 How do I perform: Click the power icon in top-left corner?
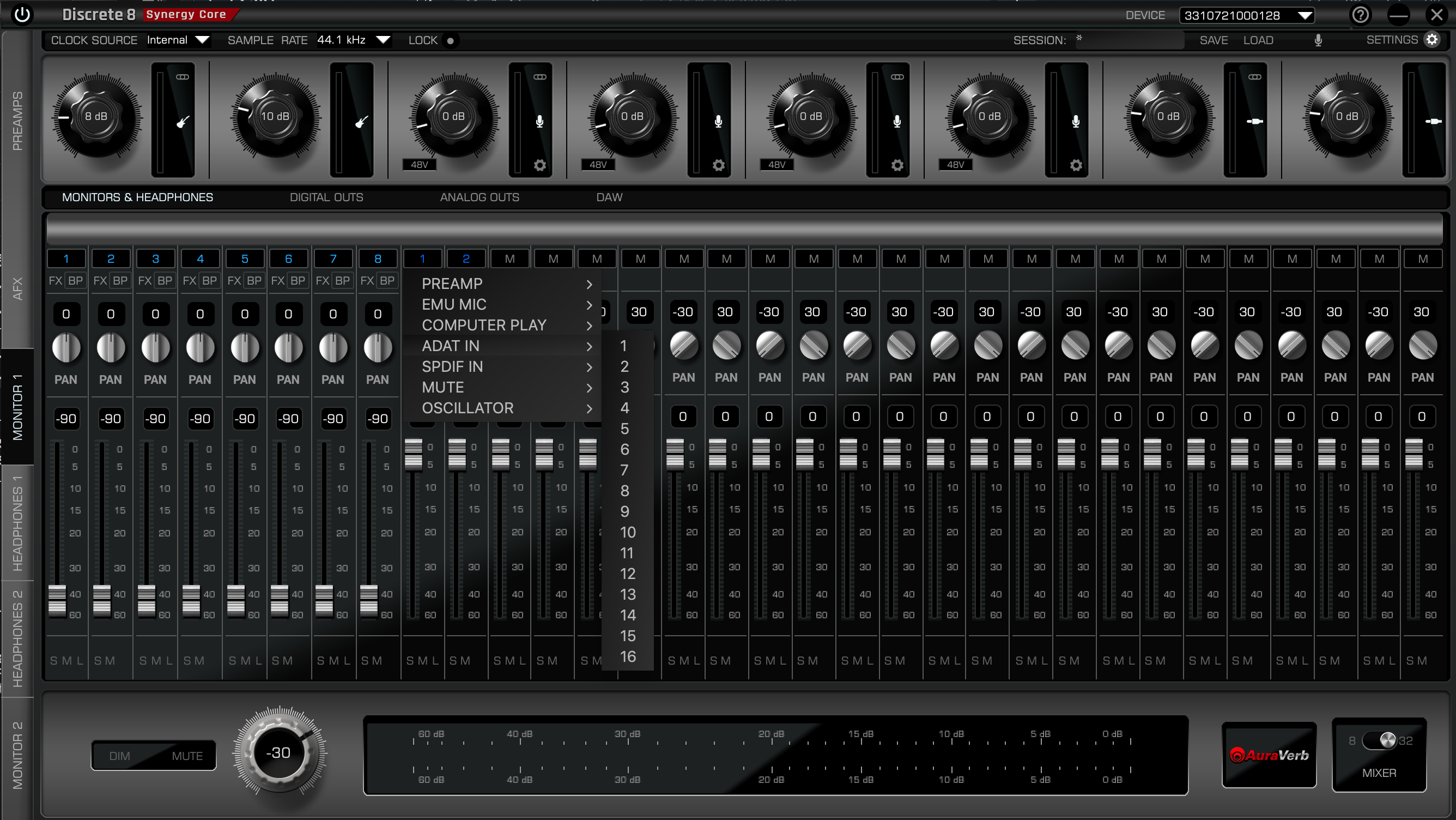pyautogui.click(x=22, y=15)
